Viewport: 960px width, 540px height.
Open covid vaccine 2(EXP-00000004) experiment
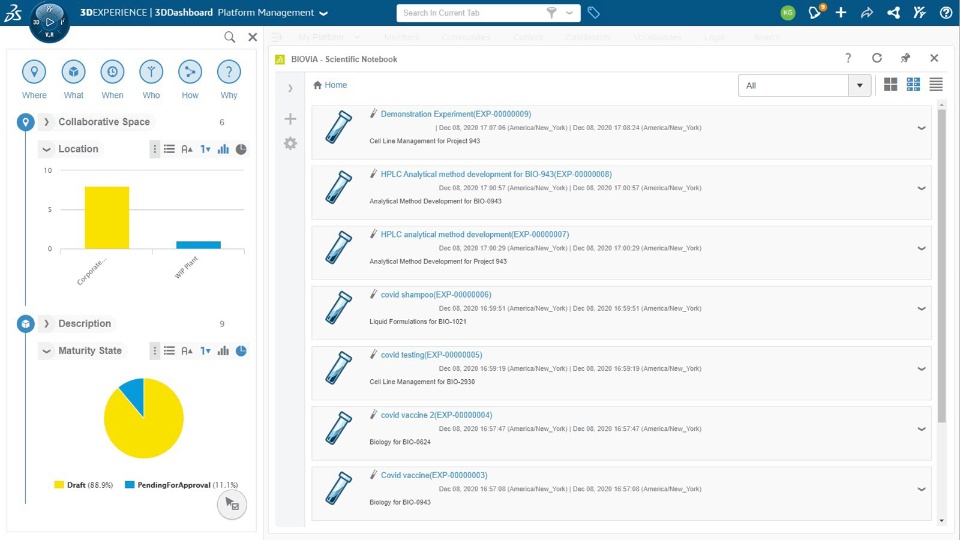[x=436, y=415]
